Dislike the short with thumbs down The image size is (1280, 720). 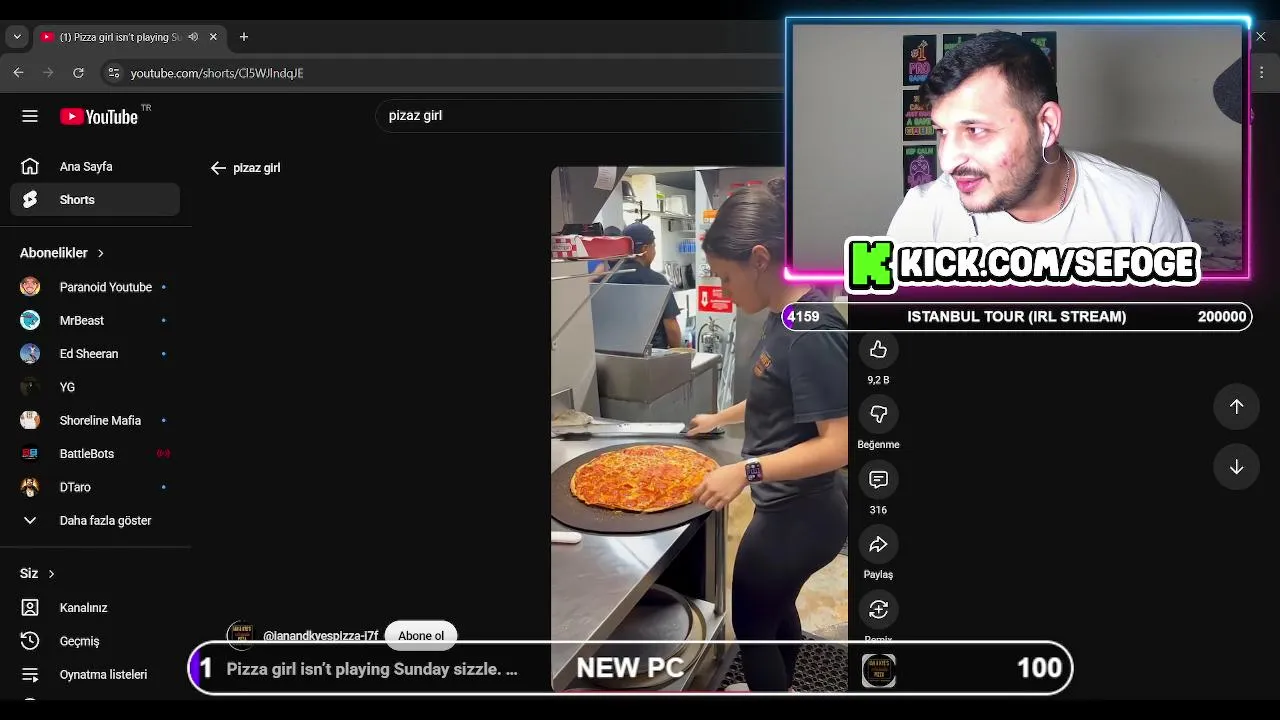point(878,414)
